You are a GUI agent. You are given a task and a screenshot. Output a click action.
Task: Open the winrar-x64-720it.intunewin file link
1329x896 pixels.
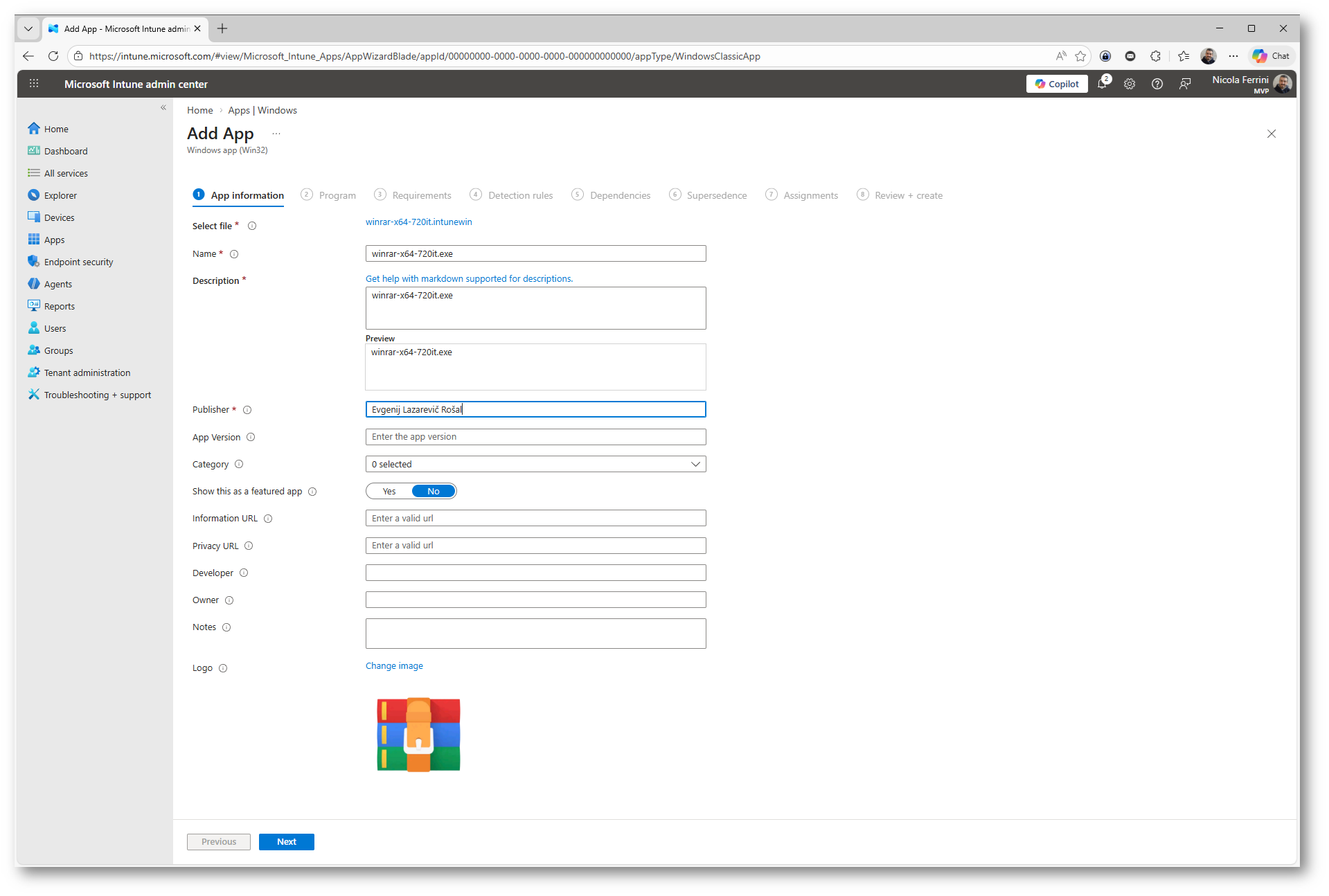(418, 222)
